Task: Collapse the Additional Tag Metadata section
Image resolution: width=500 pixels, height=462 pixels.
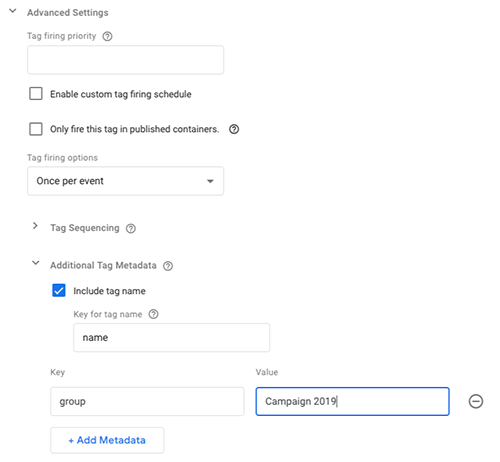Action: pos(35,263)
